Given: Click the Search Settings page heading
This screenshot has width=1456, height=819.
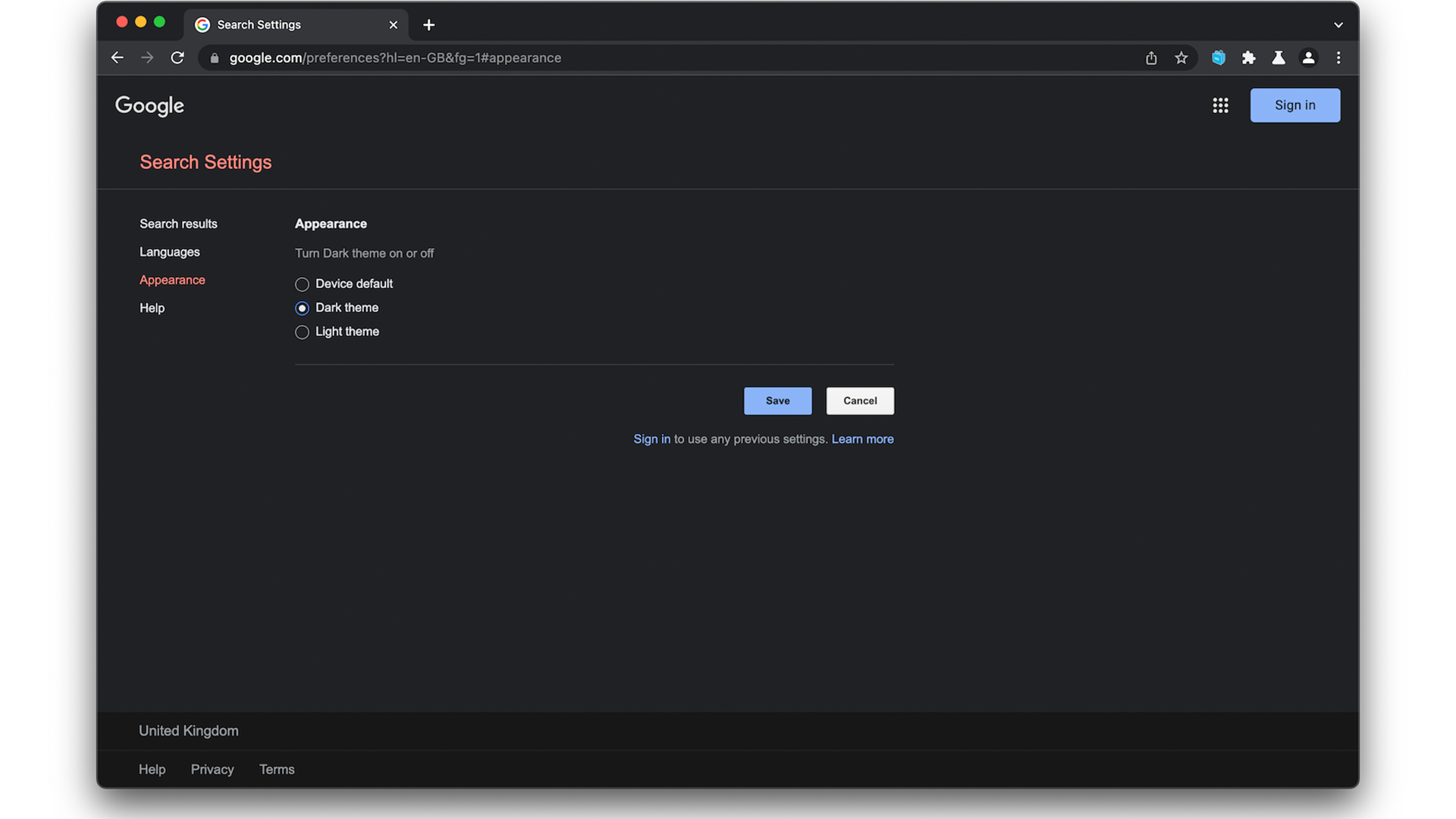Looking at the screenshot, I should click(x=206, y=162).
